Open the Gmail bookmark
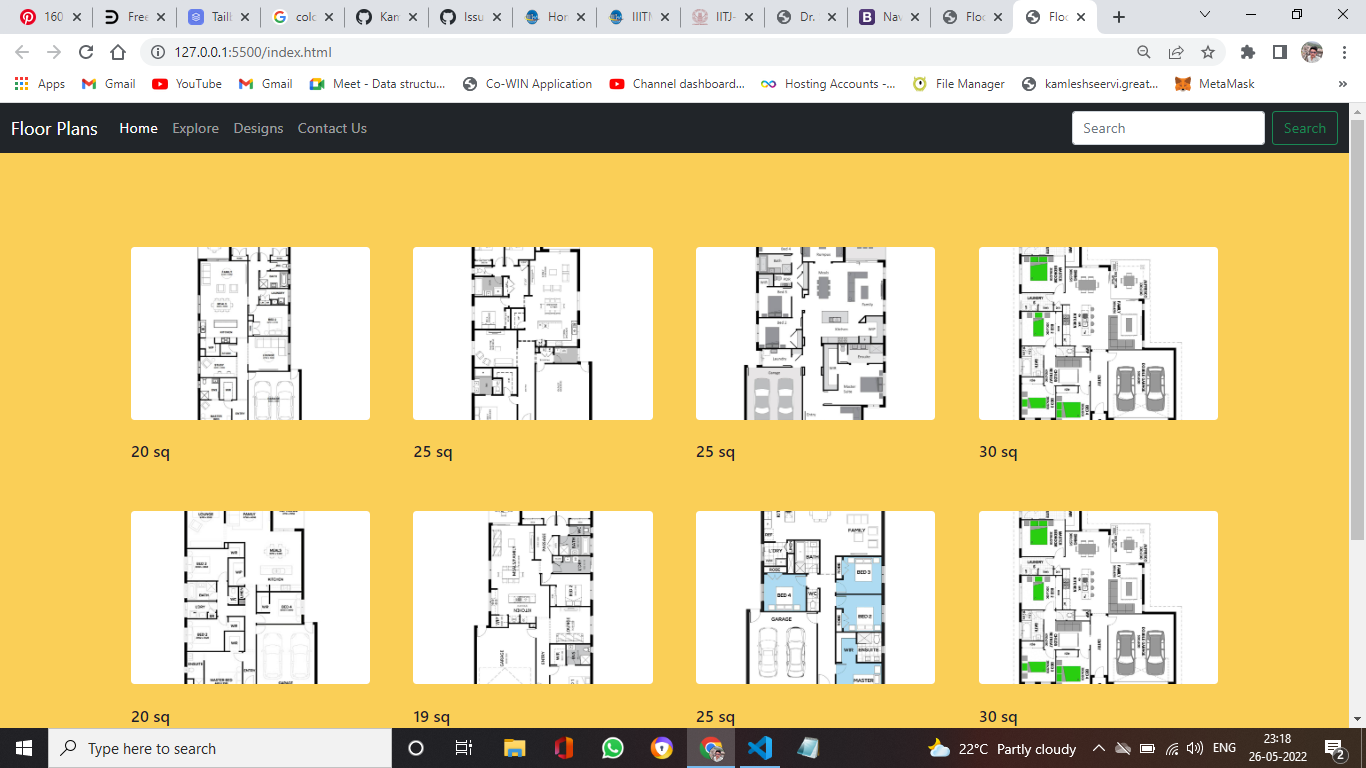 [108, 84]
